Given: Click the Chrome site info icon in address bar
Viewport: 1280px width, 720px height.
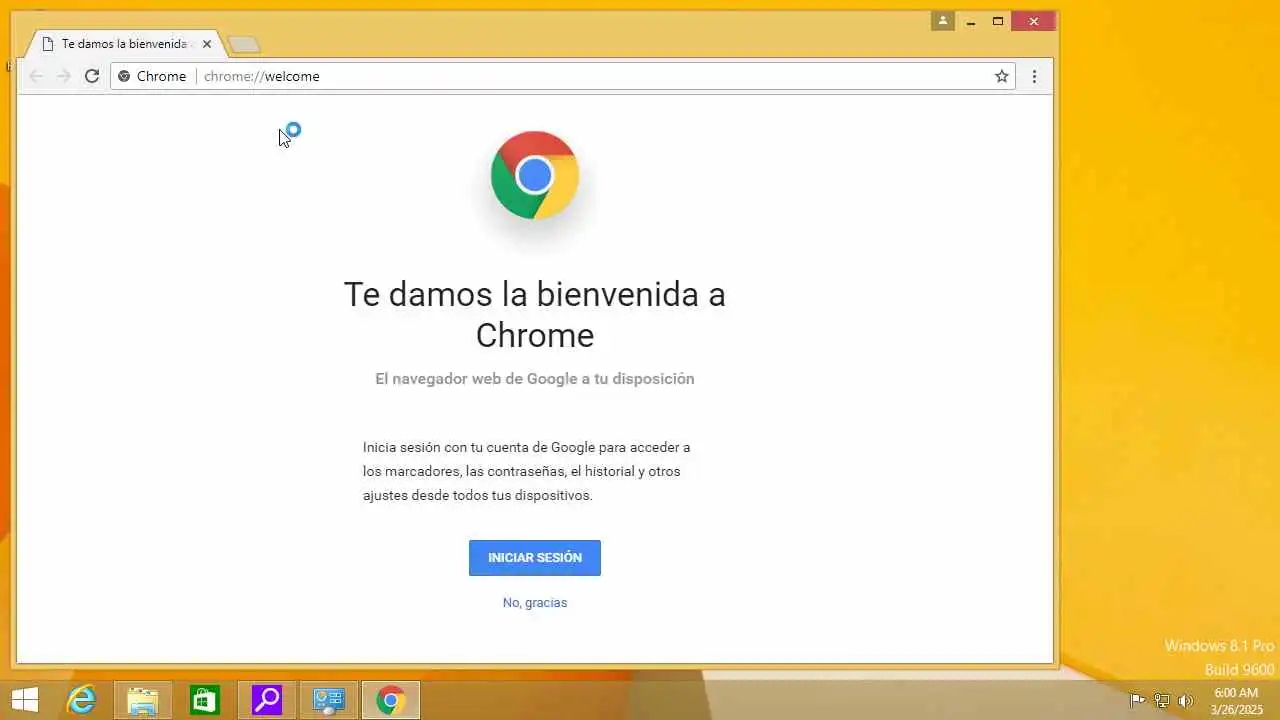Looking at the screenshot, I should click(x=124, y=76).
